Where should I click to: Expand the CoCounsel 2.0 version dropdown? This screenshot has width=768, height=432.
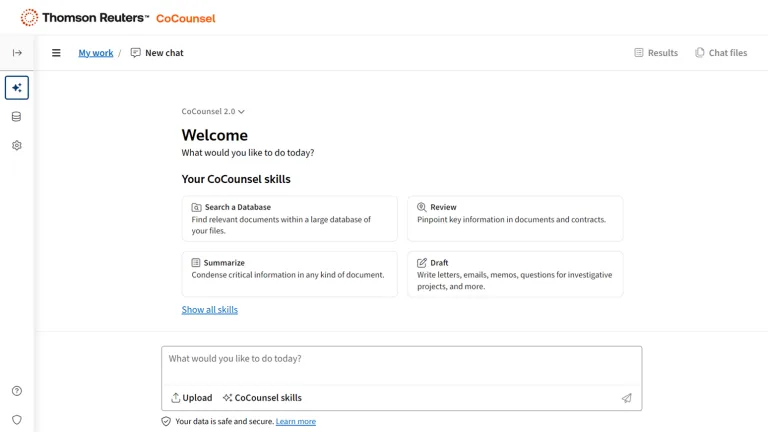[x=213, y=112]
